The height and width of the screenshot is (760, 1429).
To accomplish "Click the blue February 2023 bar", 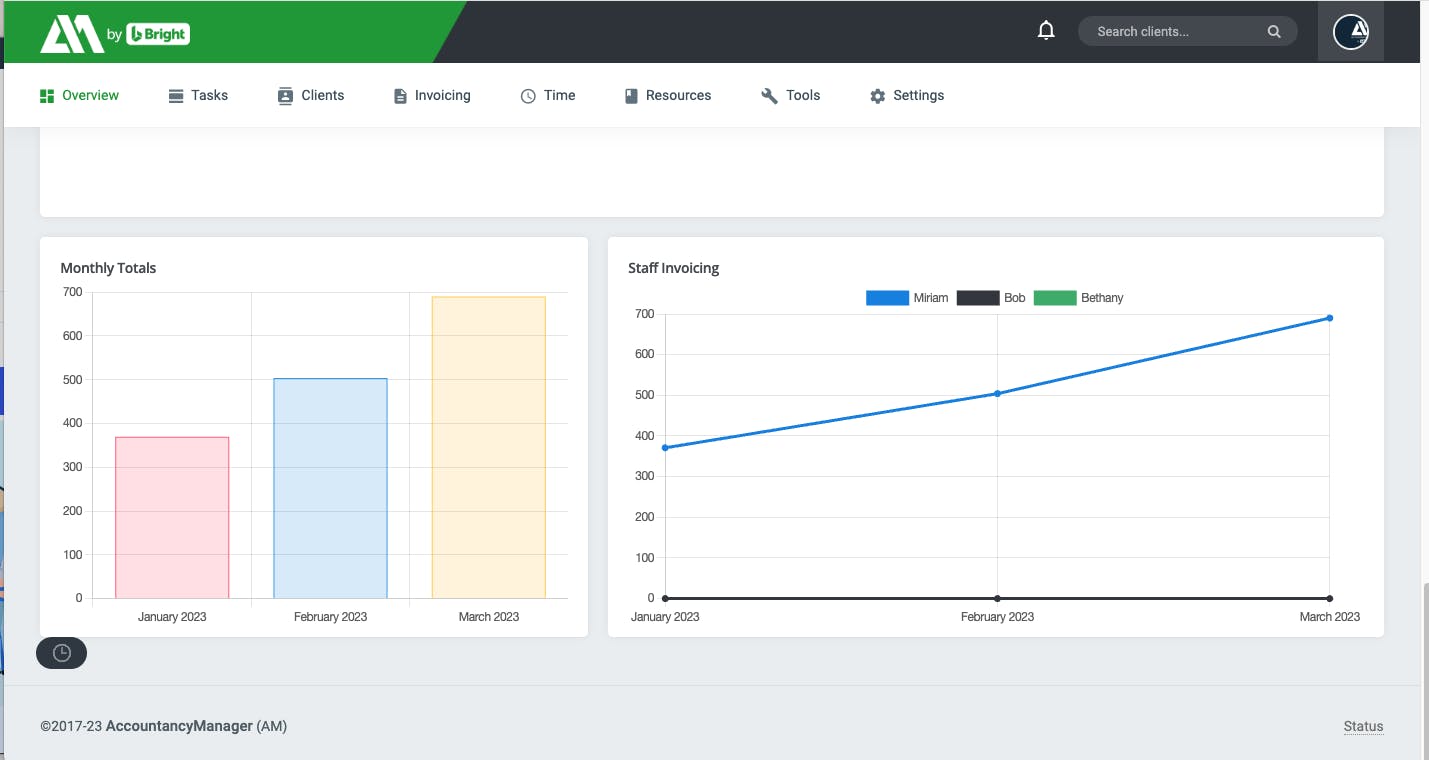I will [330, 488].
